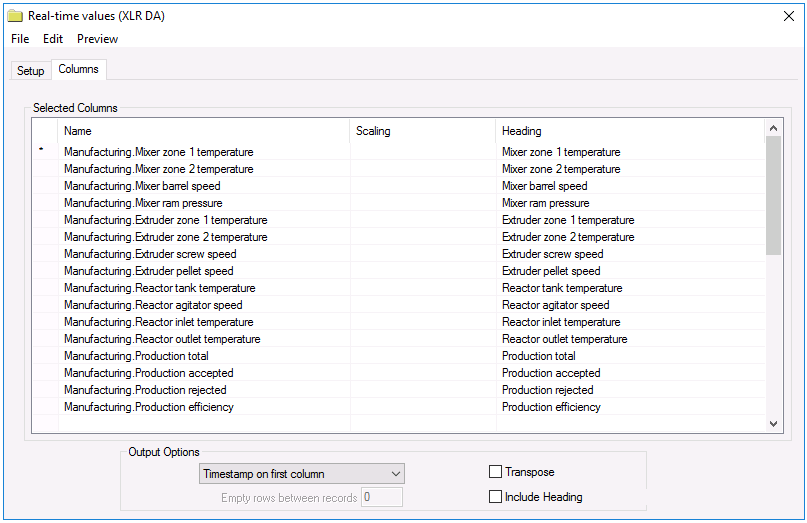This screenshot has height=523, width=807.
Task: Click heading cell Extruder zone 1 temperature
Action: [x=630, y=220]
